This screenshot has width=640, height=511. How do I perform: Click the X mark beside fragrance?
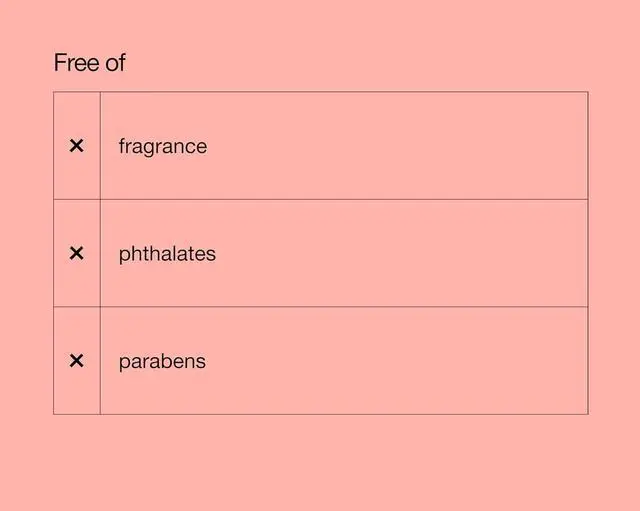pos(76,146)
